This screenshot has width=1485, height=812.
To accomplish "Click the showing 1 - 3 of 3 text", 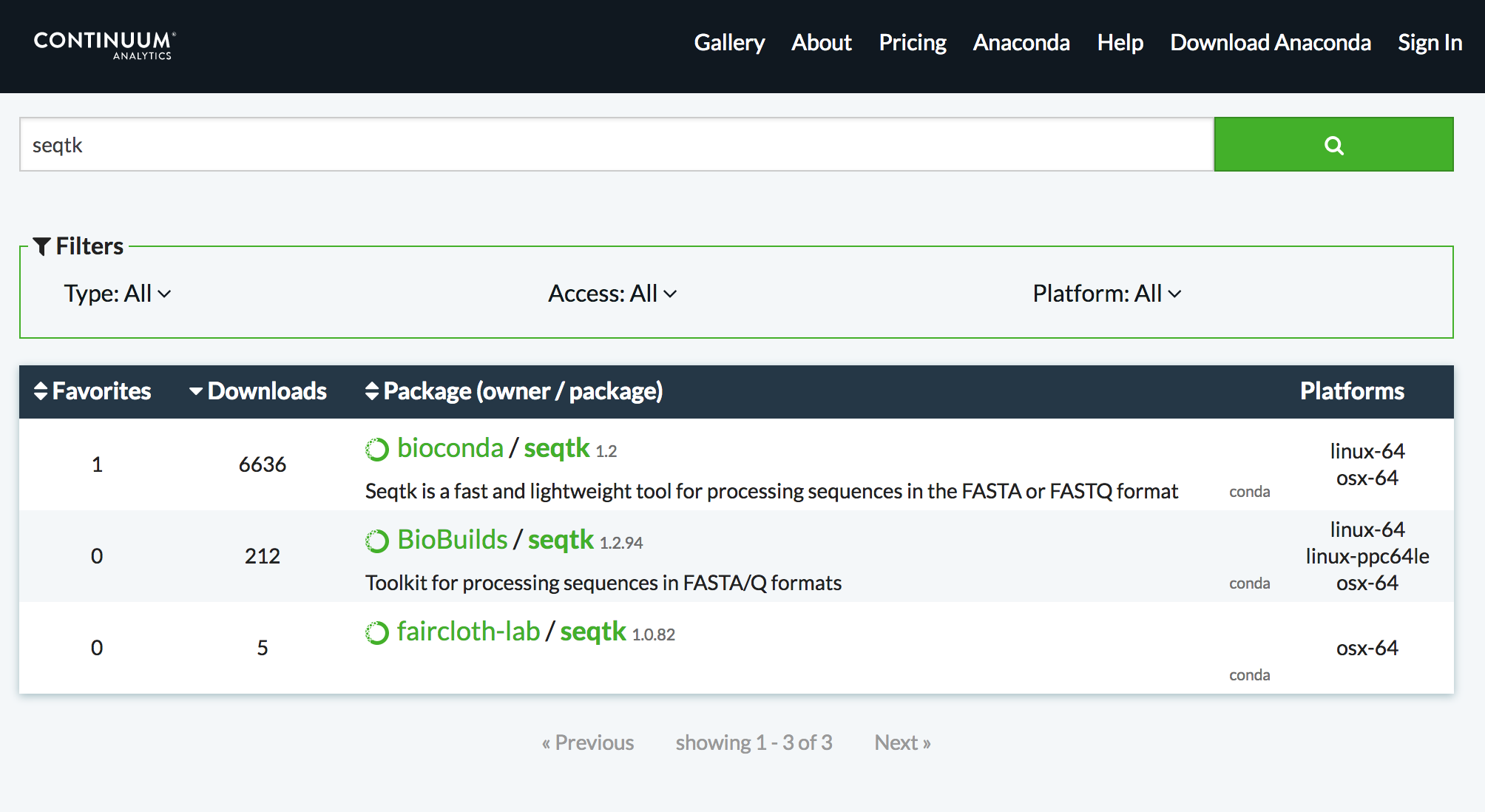I will pos(754,742).
